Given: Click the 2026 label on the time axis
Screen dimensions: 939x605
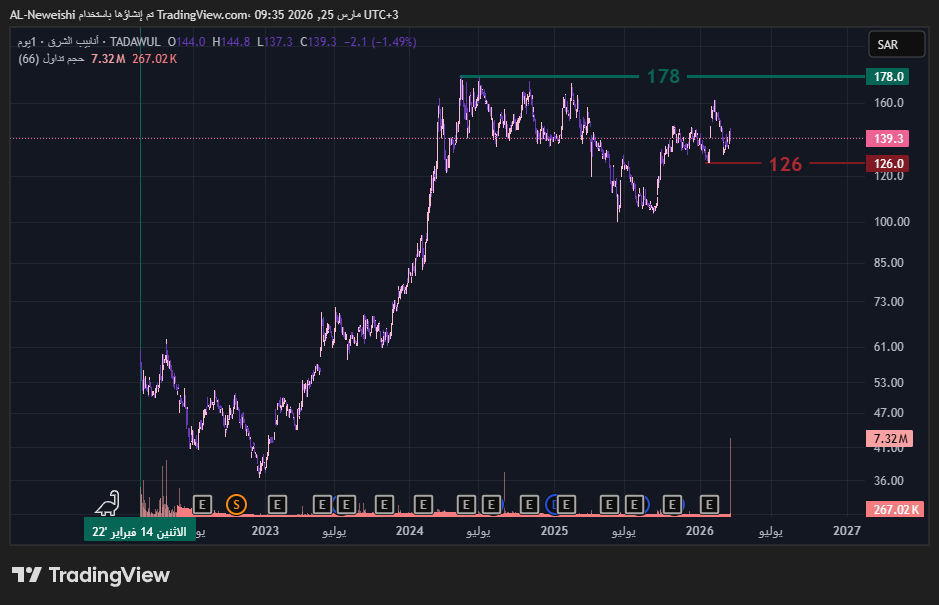Looking at the screenshot, I should [x=699, y=531].
